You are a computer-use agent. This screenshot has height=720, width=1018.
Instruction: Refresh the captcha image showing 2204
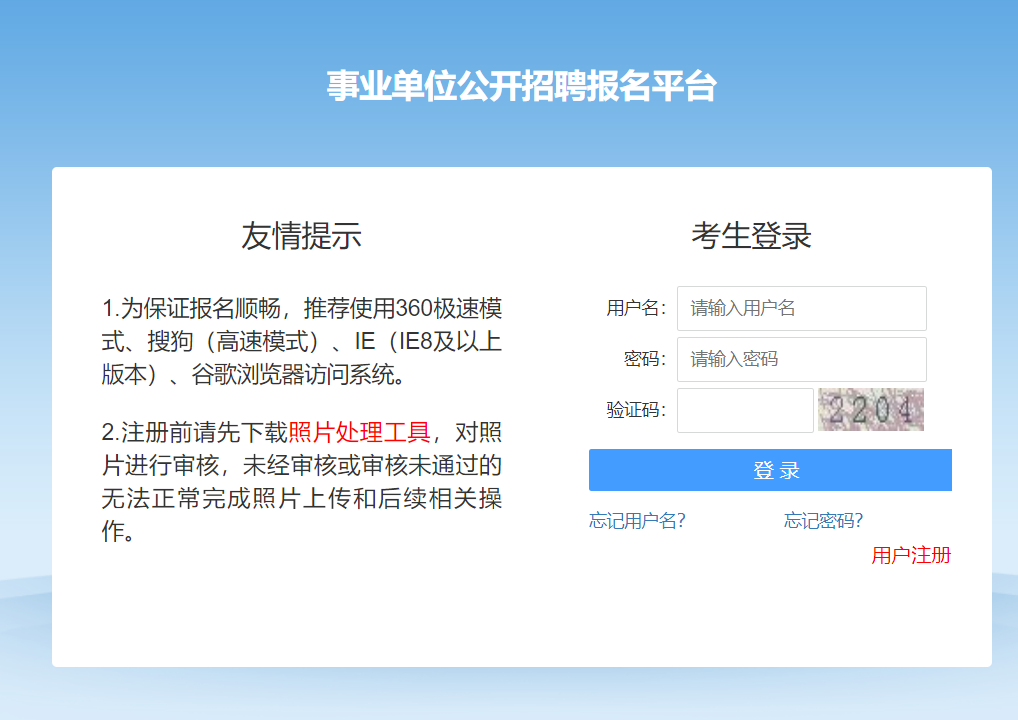pyautogui.click(x=870, y=410)
